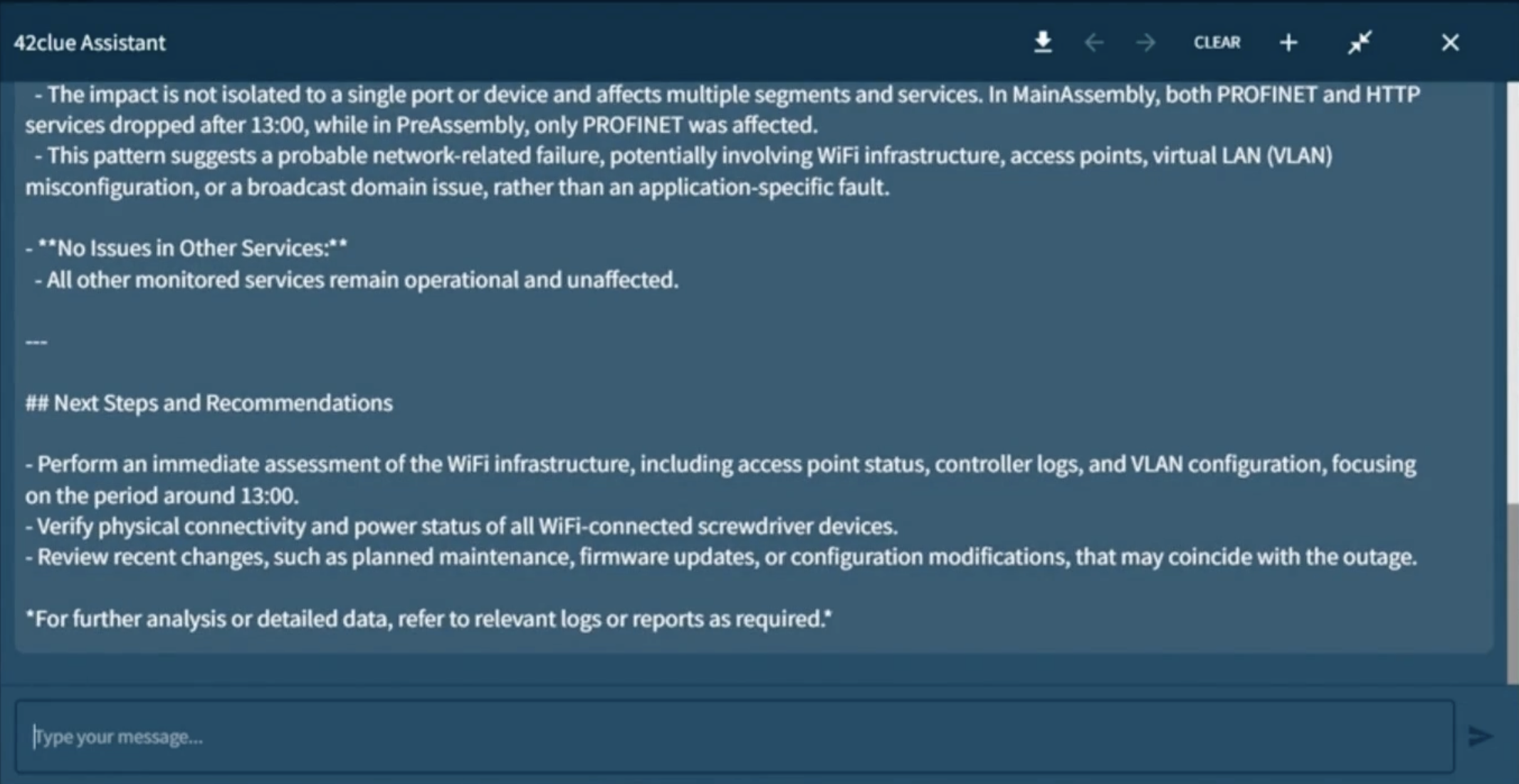
Task: Focus the 'Type your message...' input field
Action: pyautogui.click(x=733, y=736)
